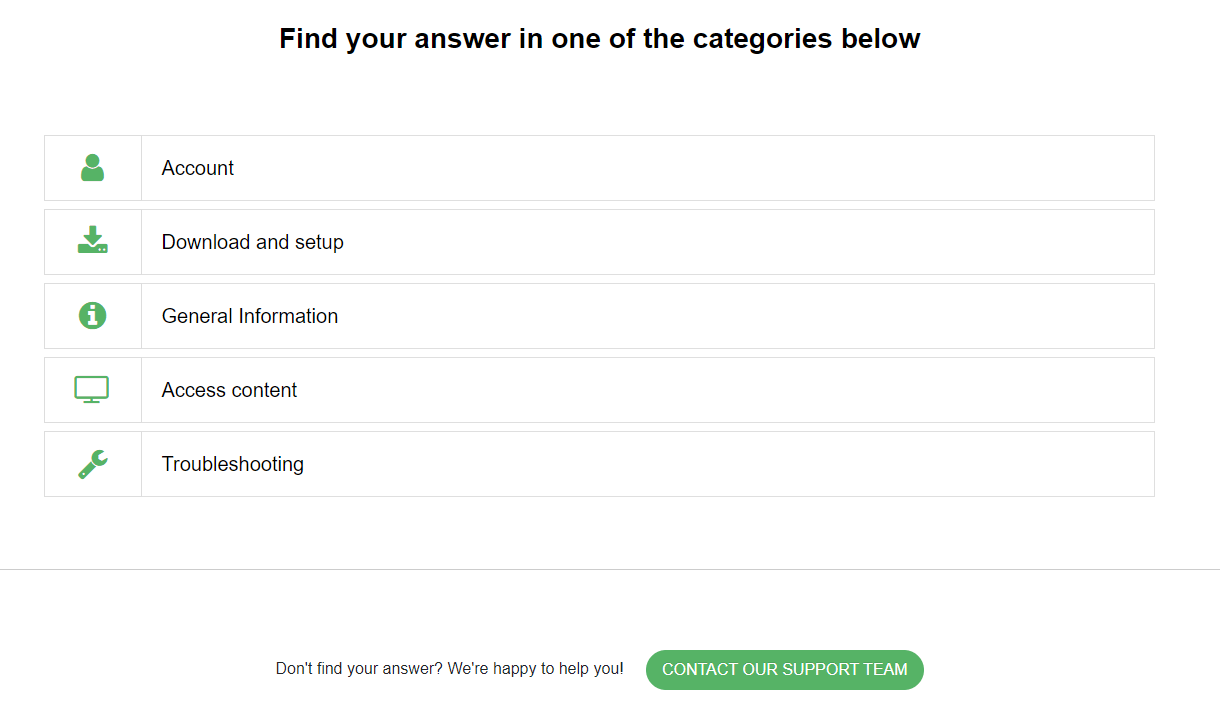Expand the Troubleshooting category

tap(599, 464)
